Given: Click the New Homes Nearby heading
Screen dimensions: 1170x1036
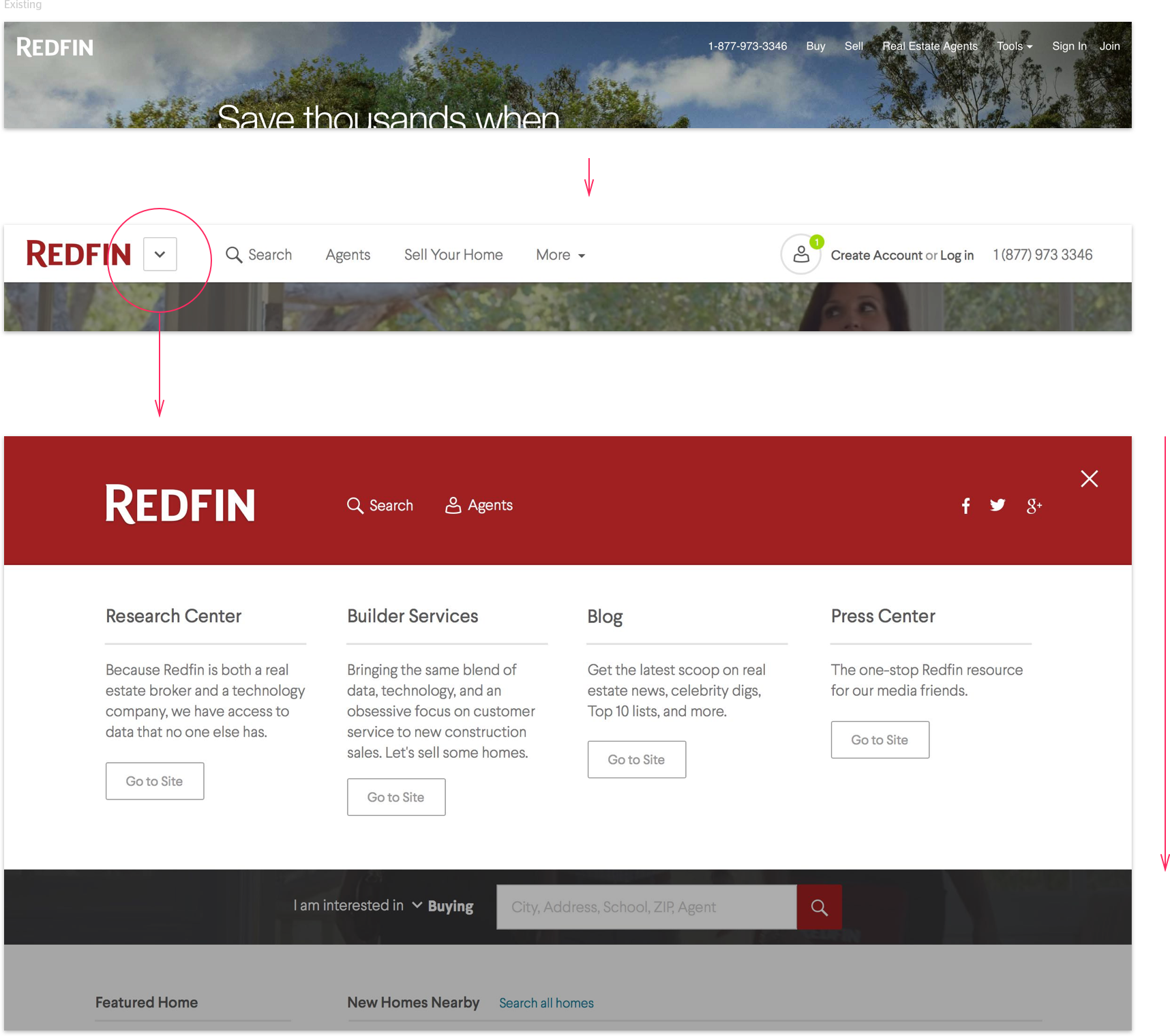Looking at the screenshot, I should click(x=413, y=1003).
